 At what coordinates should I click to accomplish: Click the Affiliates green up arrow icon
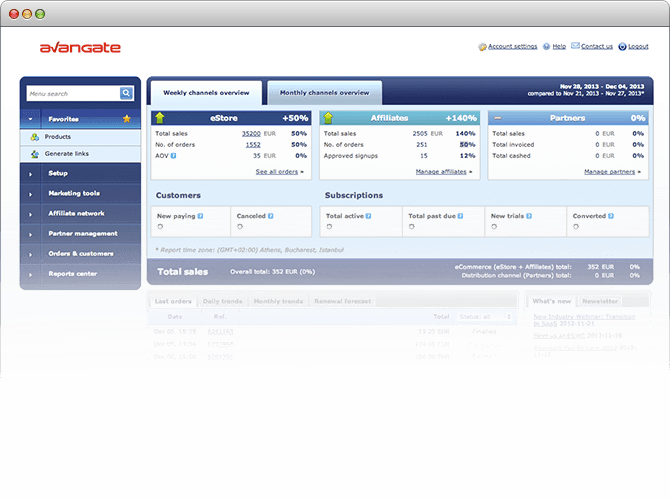(x=328, y=118)
